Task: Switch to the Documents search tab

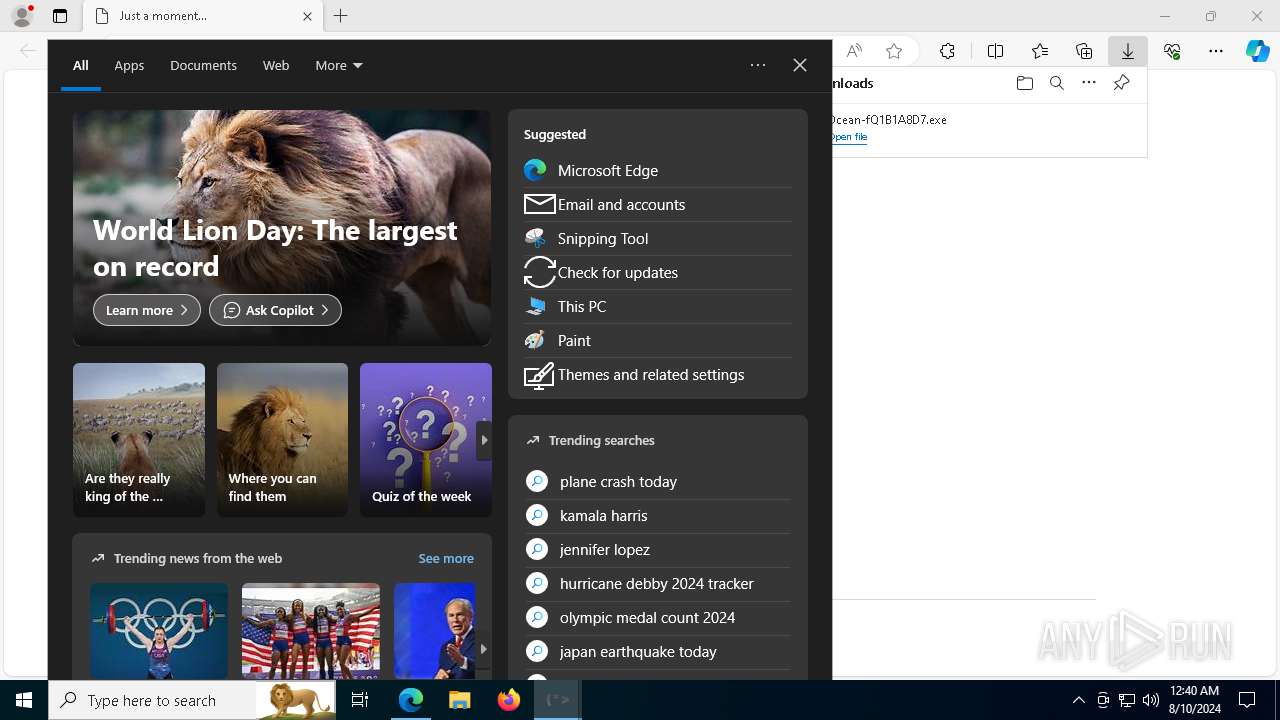Action: tap(203, 65)
